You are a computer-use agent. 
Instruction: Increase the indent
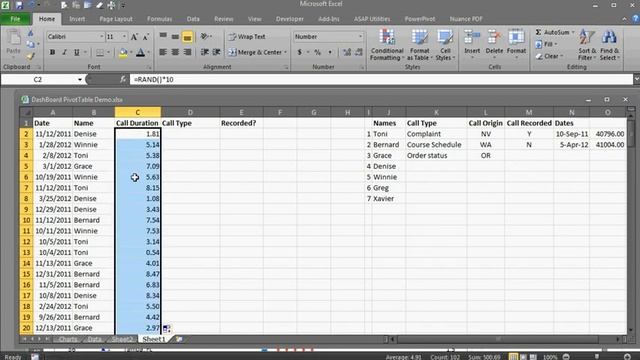coord(216,52)
